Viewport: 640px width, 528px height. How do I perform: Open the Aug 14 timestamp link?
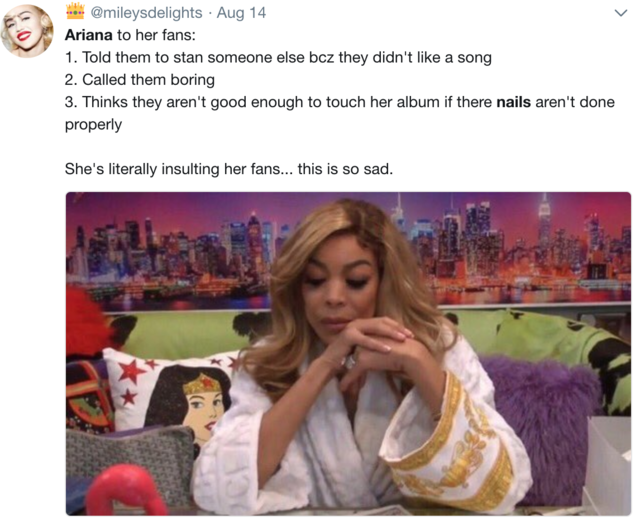(241, 13)
